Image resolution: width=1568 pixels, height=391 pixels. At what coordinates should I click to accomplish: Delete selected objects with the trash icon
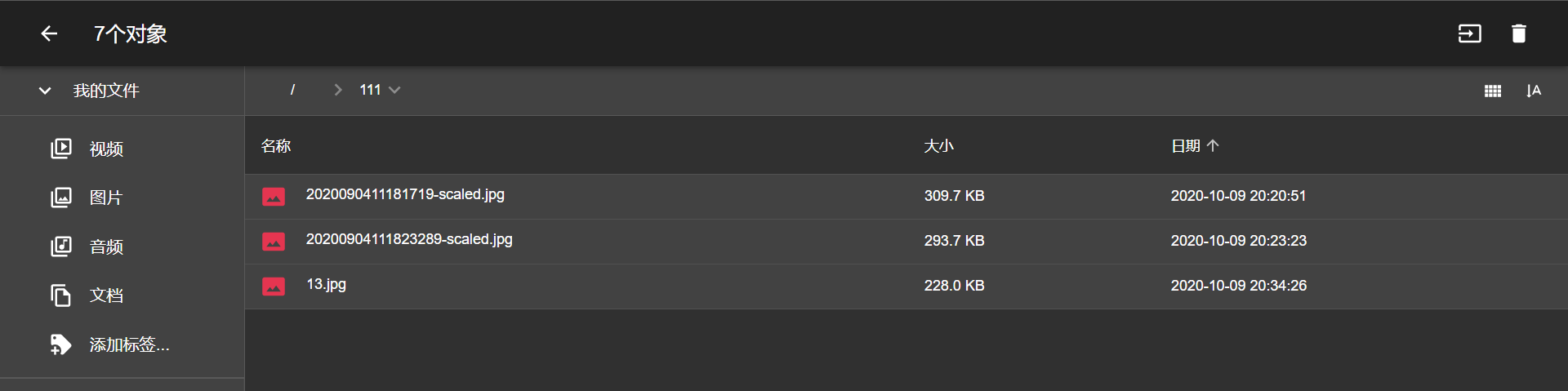[x=1518, y=33]
